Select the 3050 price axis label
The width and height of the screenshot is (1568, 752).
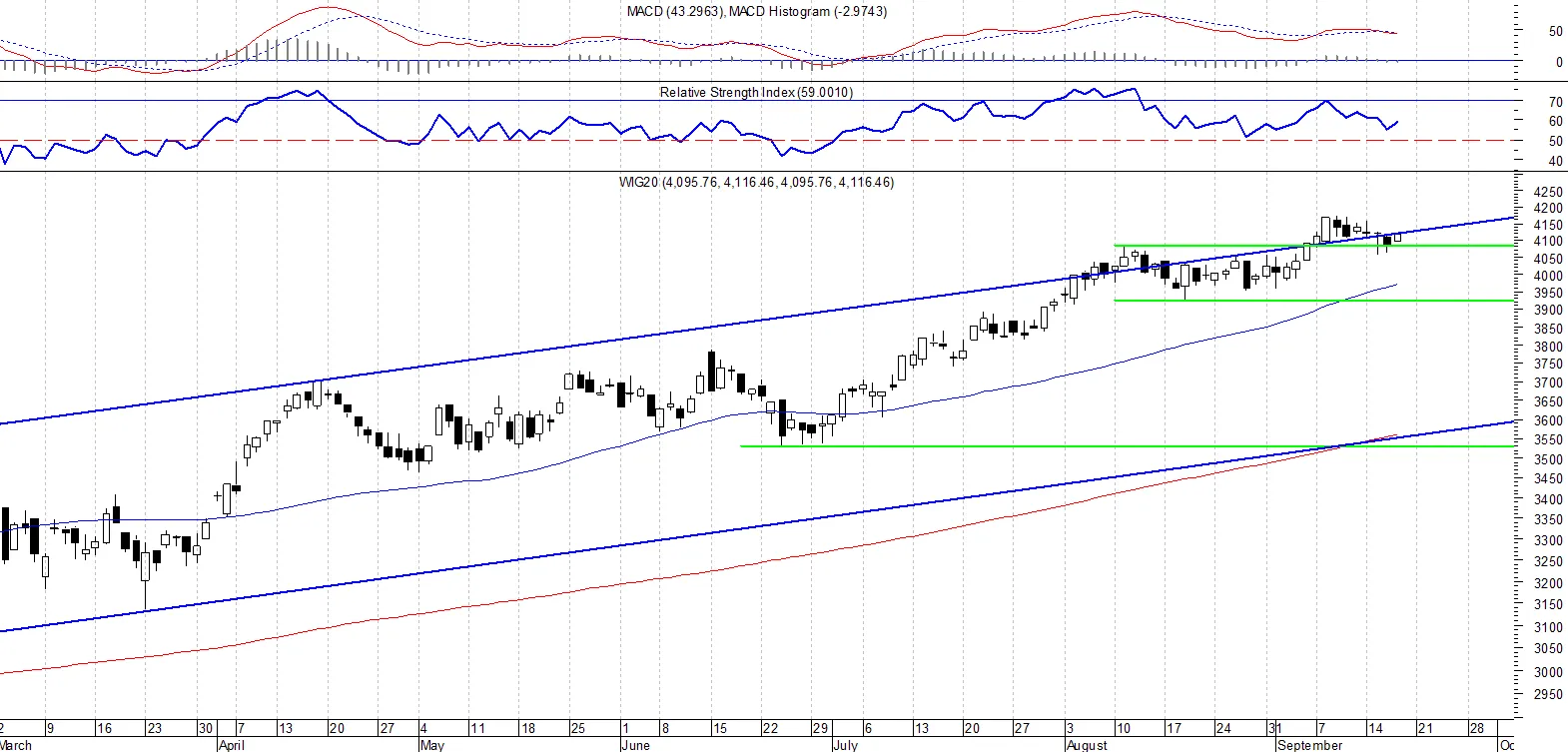pos(1548,649)
